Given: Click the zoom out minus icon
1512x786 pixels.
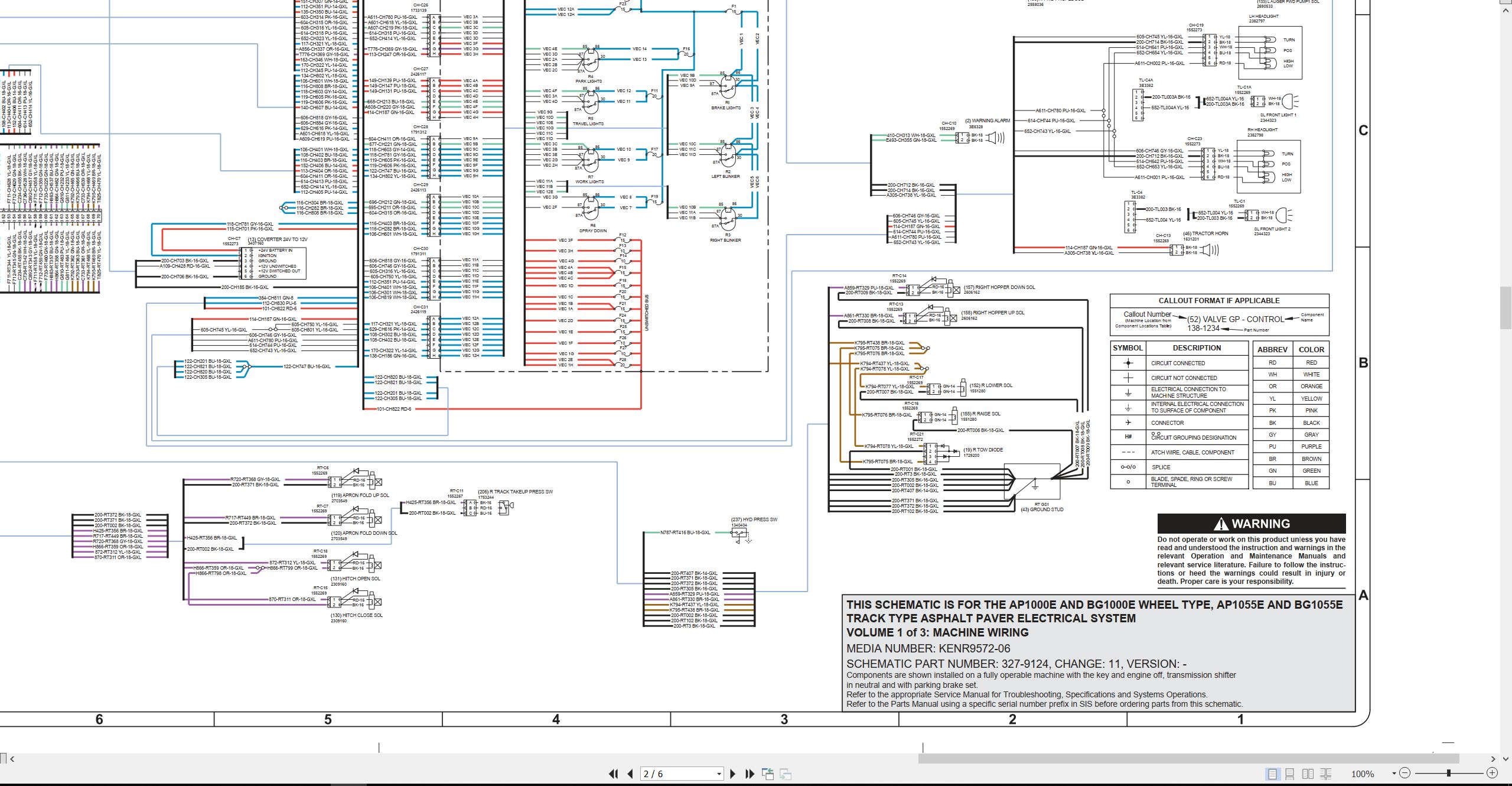Looking at the screenshot, I should click(1405, 773).
